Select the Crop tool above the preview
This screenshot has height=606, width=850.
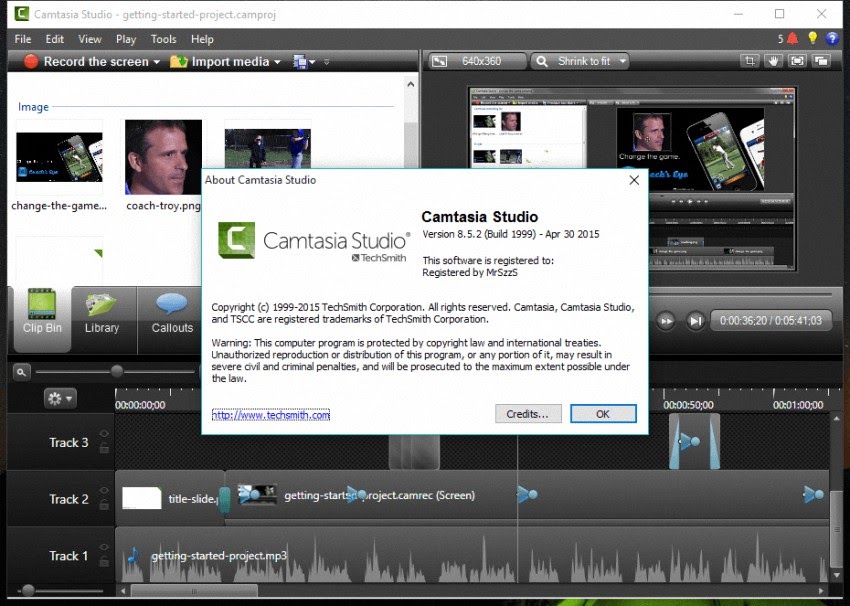coord(750,61)
